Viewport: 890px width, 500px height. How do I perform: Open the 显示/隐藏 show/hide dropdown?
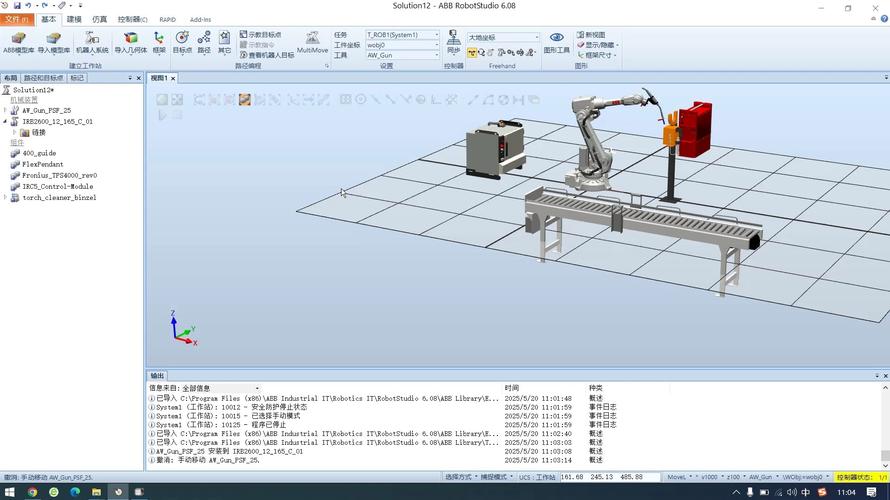[x=597, y=45]
